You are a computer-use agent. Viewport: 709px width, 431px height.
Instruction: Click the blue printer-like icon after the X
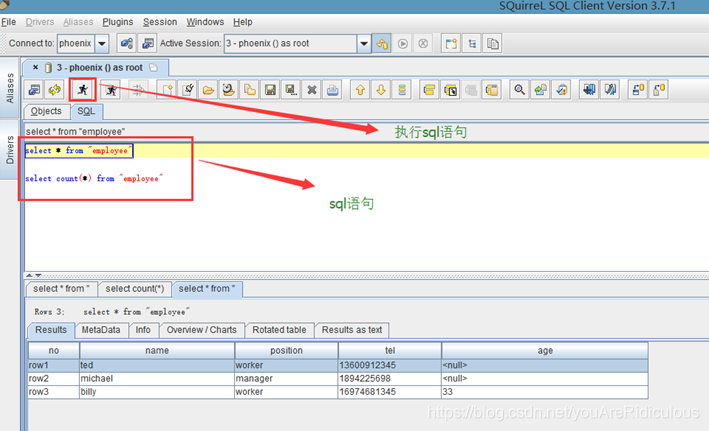tap(332, 90)
